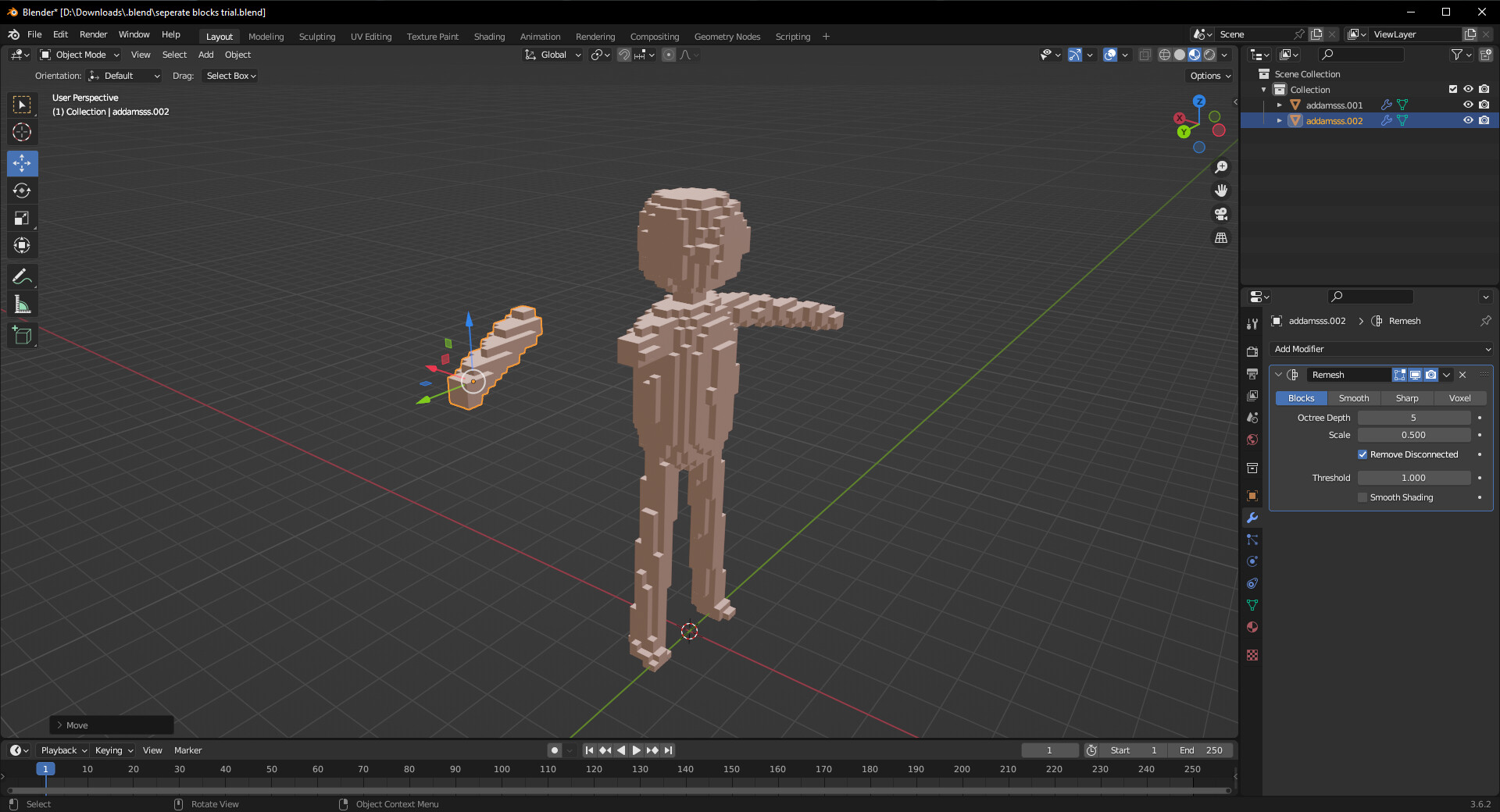Hide addamsss.002 in viewport
The height and width of the screenshot is (812, 1500).
pyautogui.click(x=1468, y=120)
